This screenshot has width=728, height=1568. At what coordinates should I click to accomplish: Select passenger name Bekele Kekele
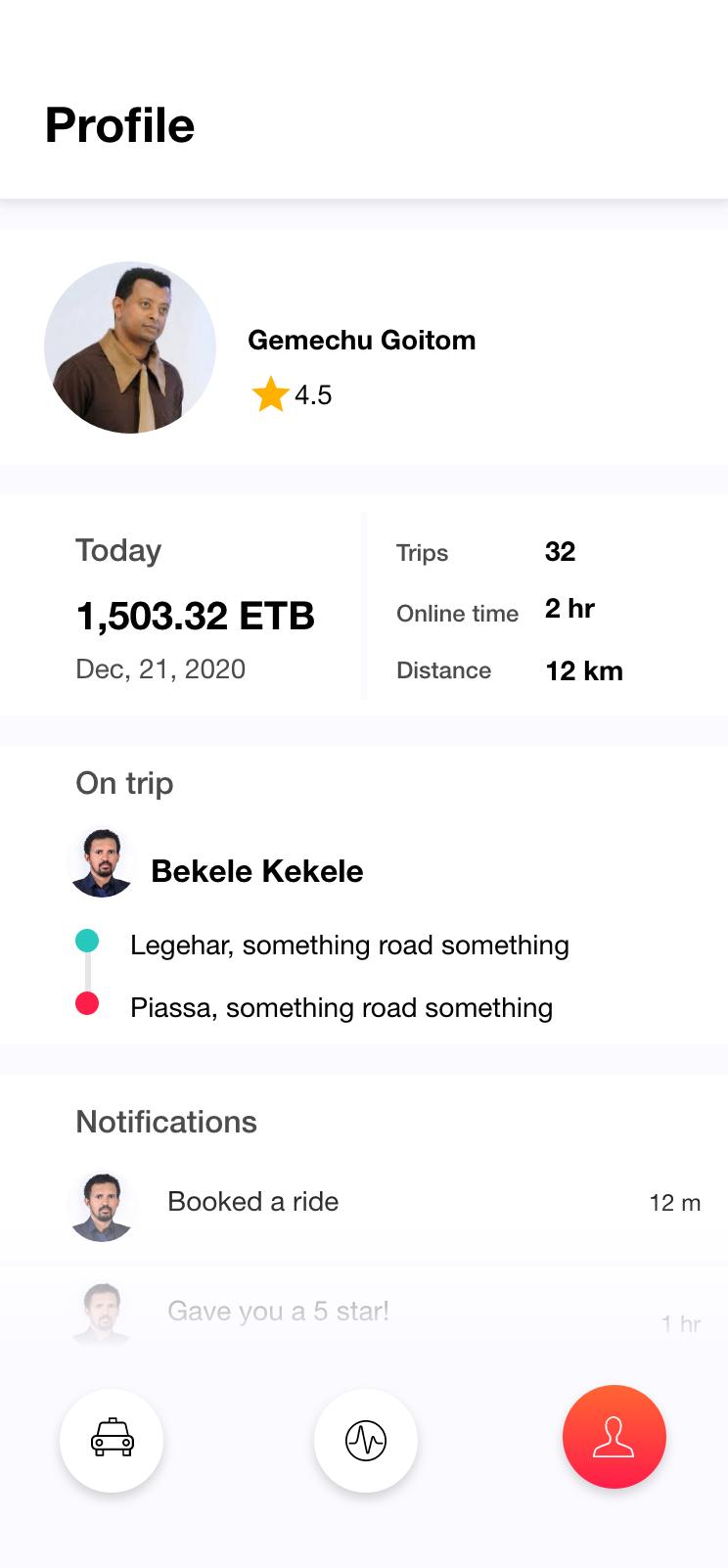coord(257,871)
